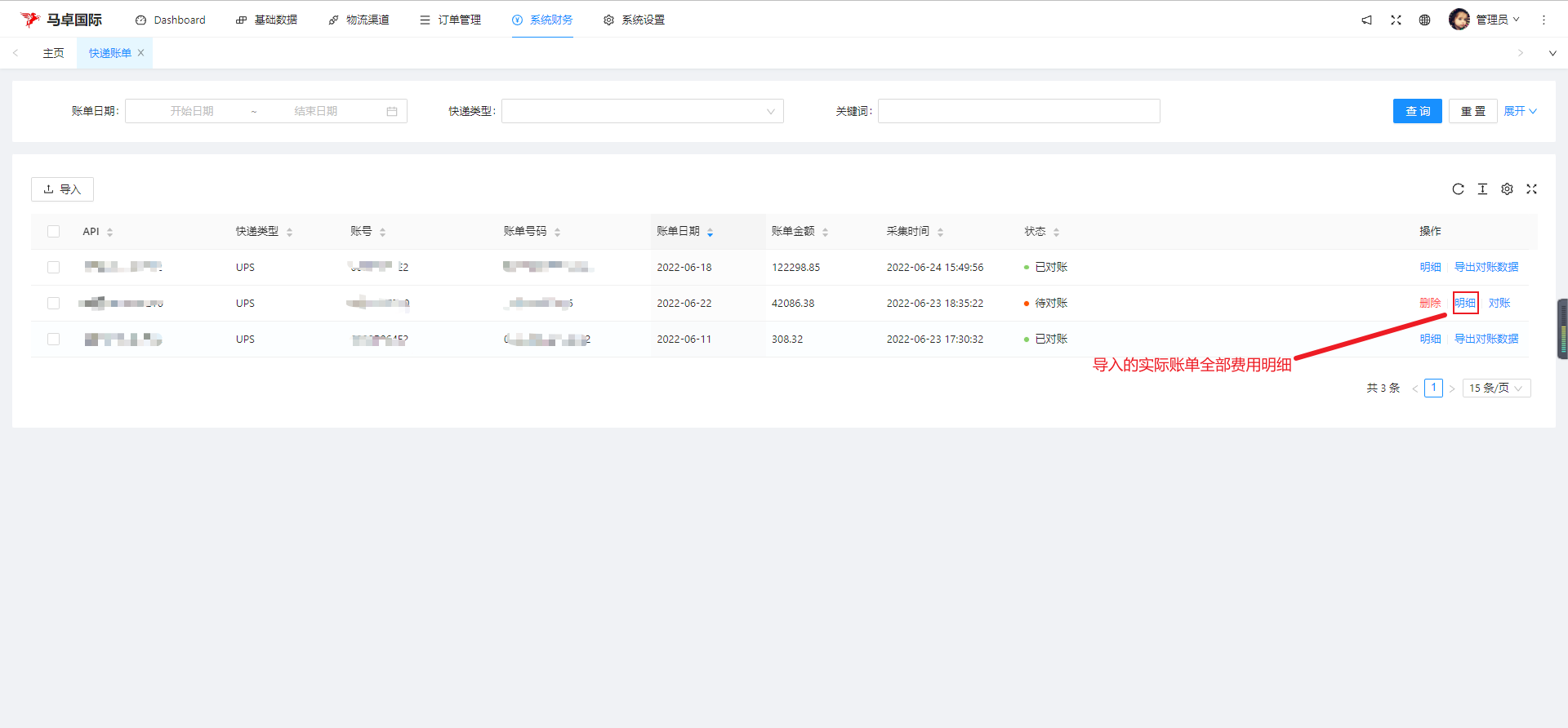Screen dimensions: 1568x728
Task: Open the 快递类型 dropdown
Action: click(642, 112)
